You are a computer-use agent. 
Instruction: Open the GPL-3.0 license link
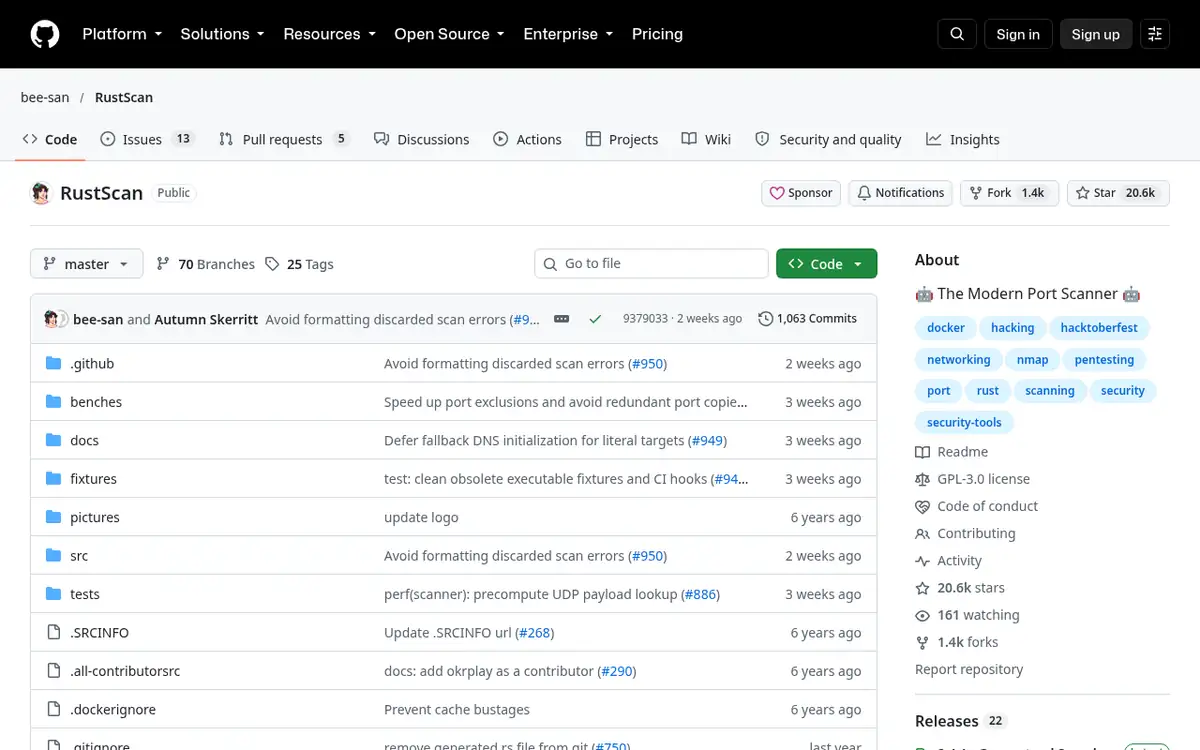(x=983, y=479)
